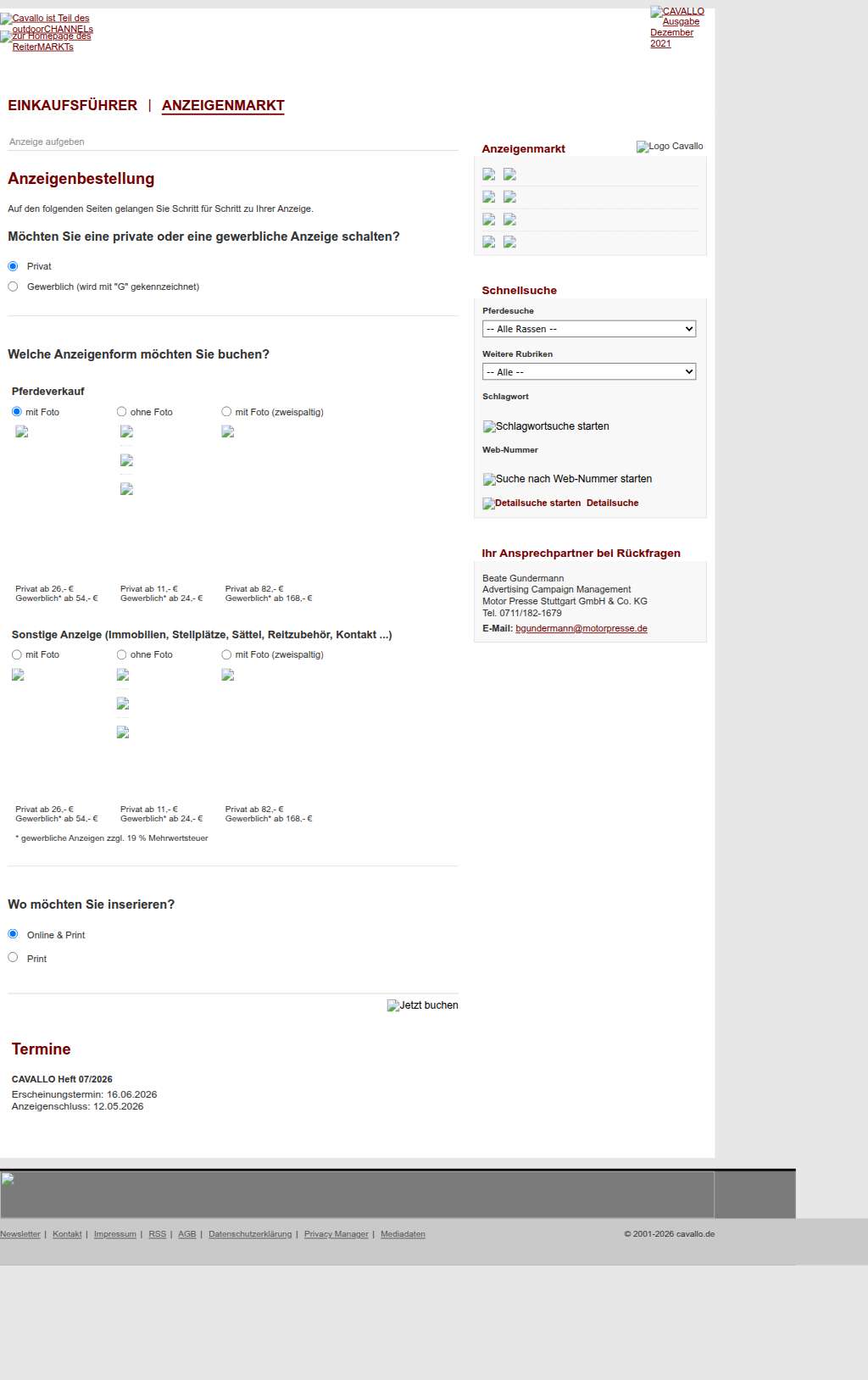
Task: Open the Impressum footer link
Action: (x=114, y=1234)
